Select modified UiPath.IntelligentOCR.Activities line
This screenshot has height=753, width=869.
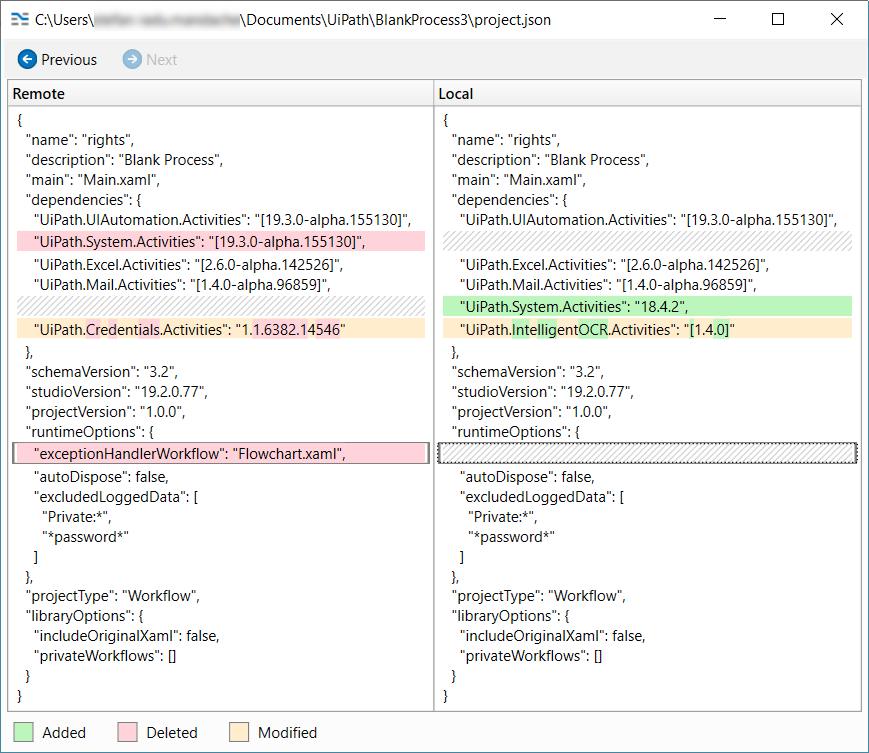tap(596, 329)
